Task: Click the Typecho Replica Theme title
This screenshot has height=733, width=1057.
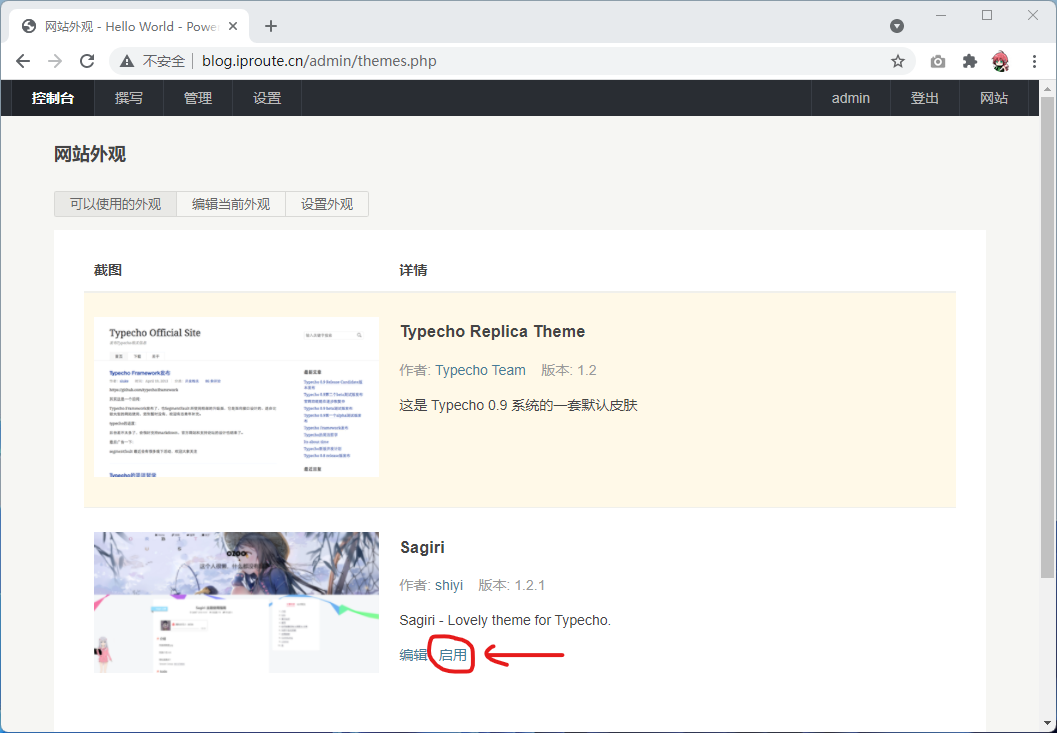Action: [493, 332]
